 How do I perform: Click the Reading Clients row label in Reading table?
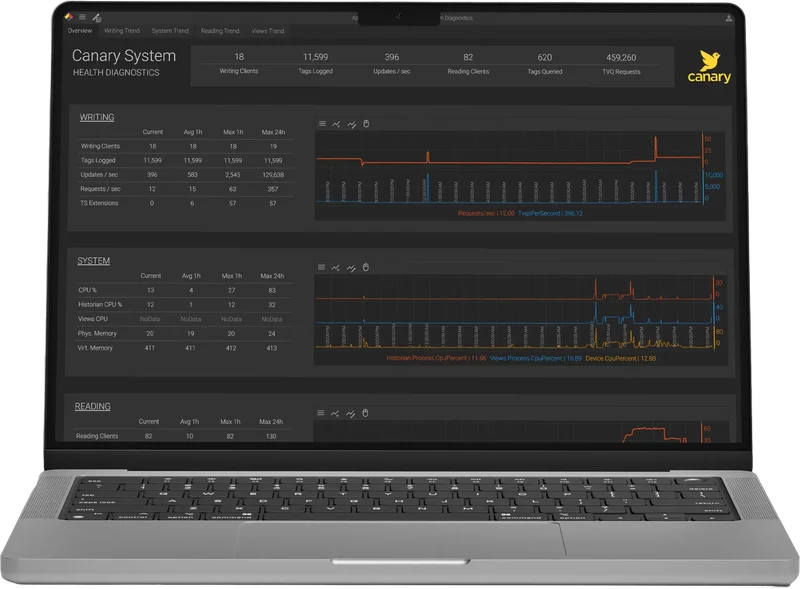[x=97, y=436]
